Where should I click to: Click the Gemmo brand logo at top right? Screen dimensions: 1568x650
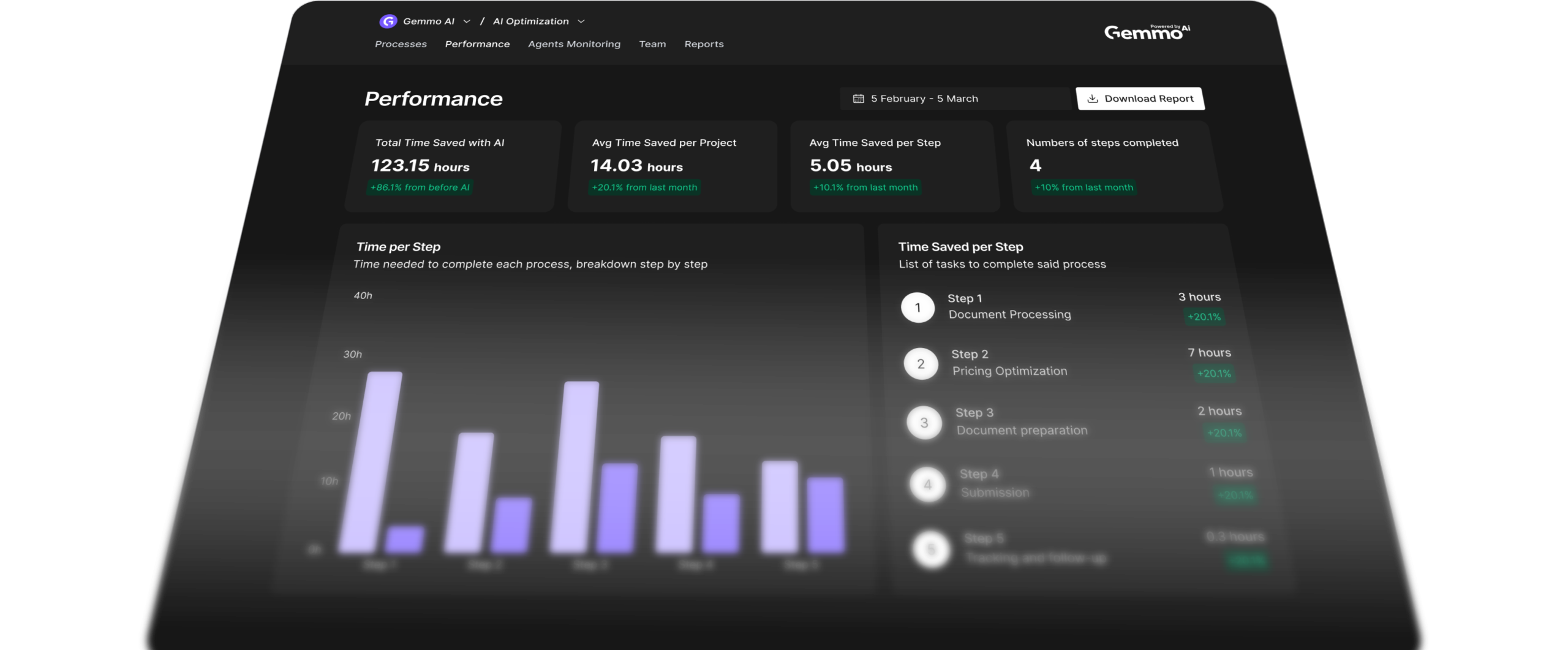click(x=1146, y=32)
